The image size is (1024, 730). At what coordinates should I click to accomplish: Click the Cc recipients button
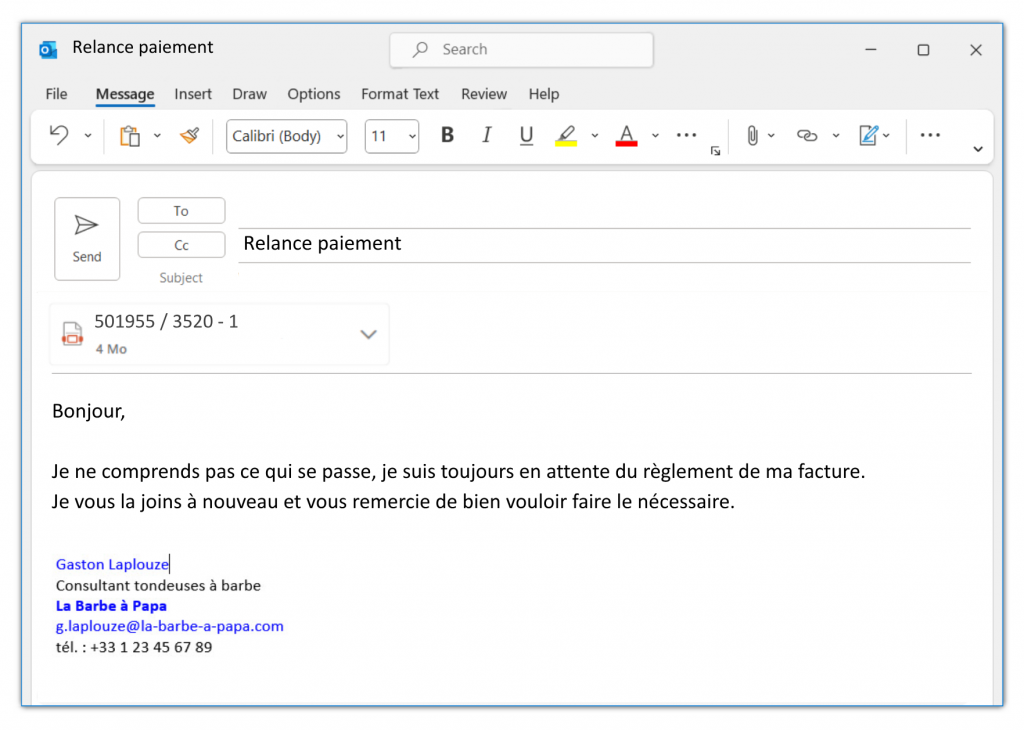coord(181,245)
